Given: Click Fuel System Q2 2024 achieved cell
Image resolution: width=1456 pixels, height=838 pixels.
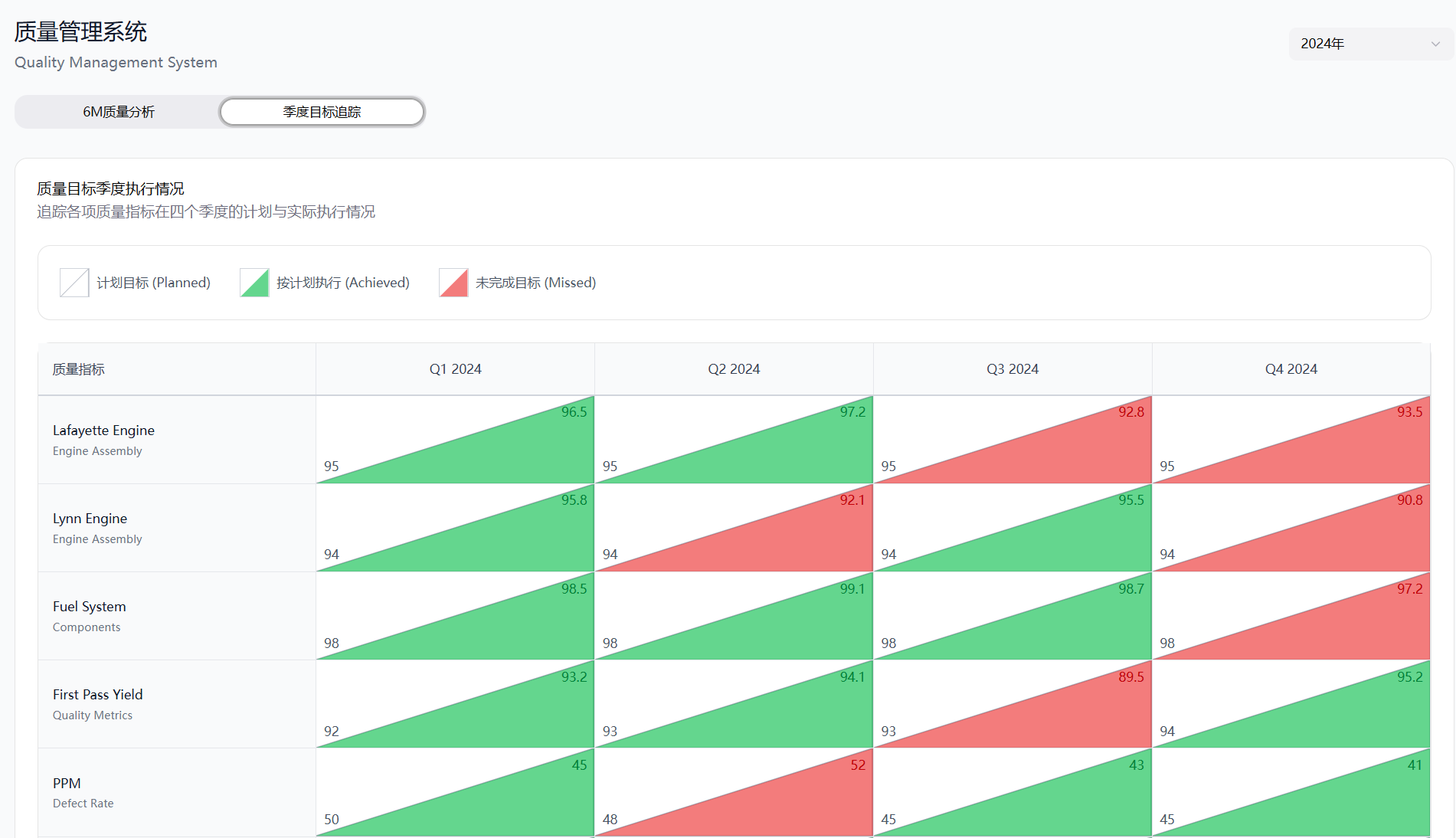Looking at the screenshot, I should (x=734, y=616).
